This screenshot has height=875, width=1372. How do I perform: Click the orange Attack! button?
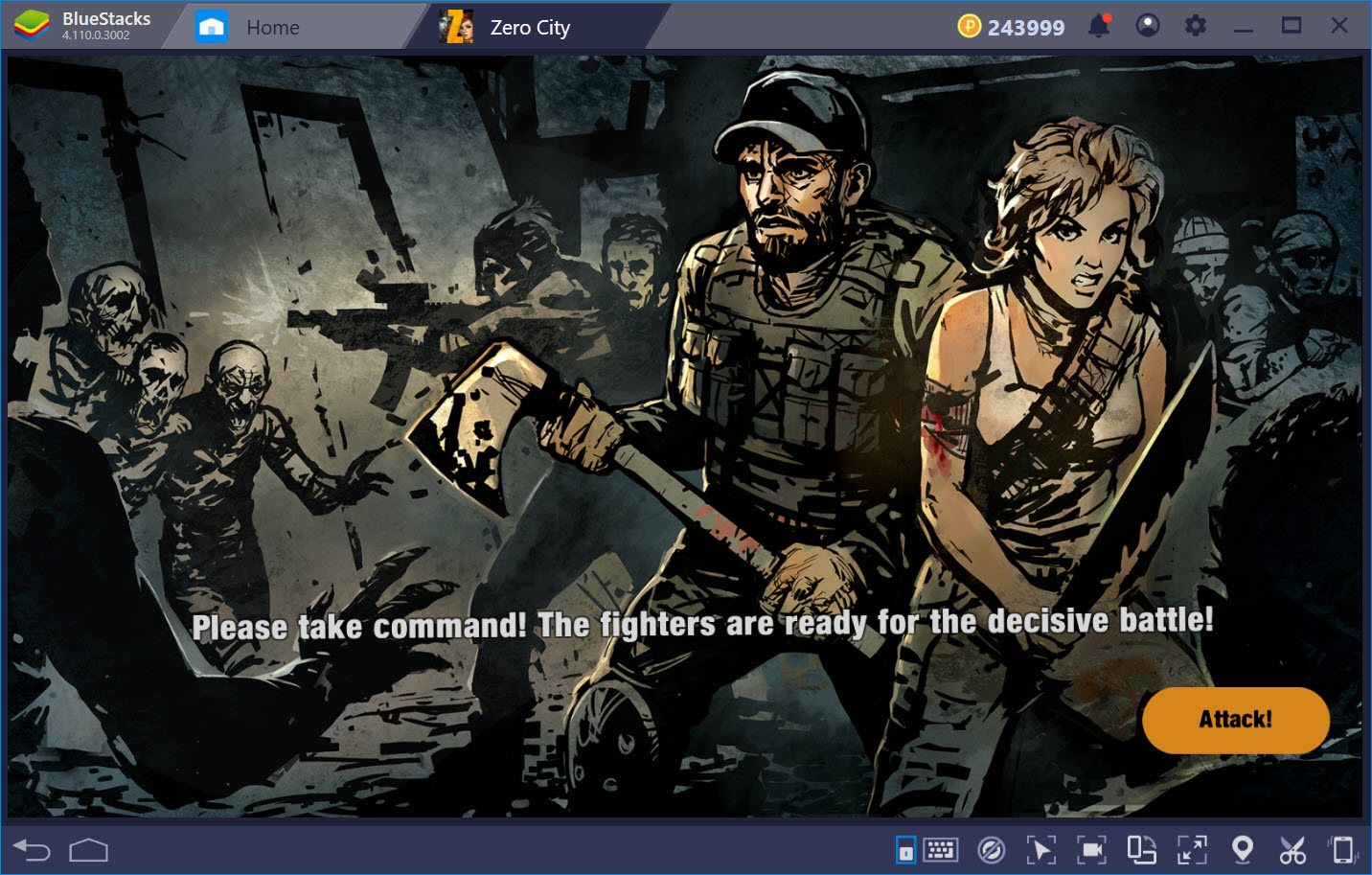[1235, 719]
